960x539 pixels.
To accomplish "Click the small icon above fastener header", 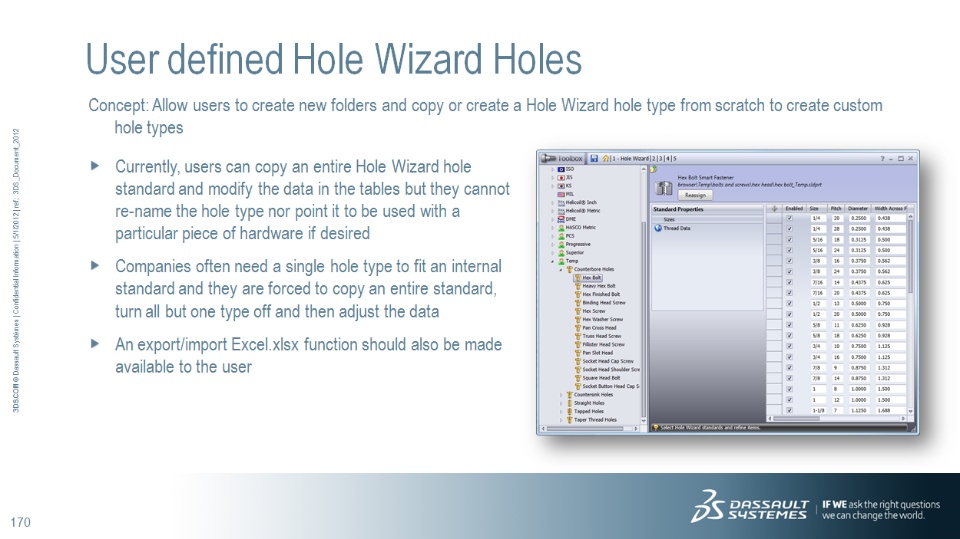I will [653, 169].
